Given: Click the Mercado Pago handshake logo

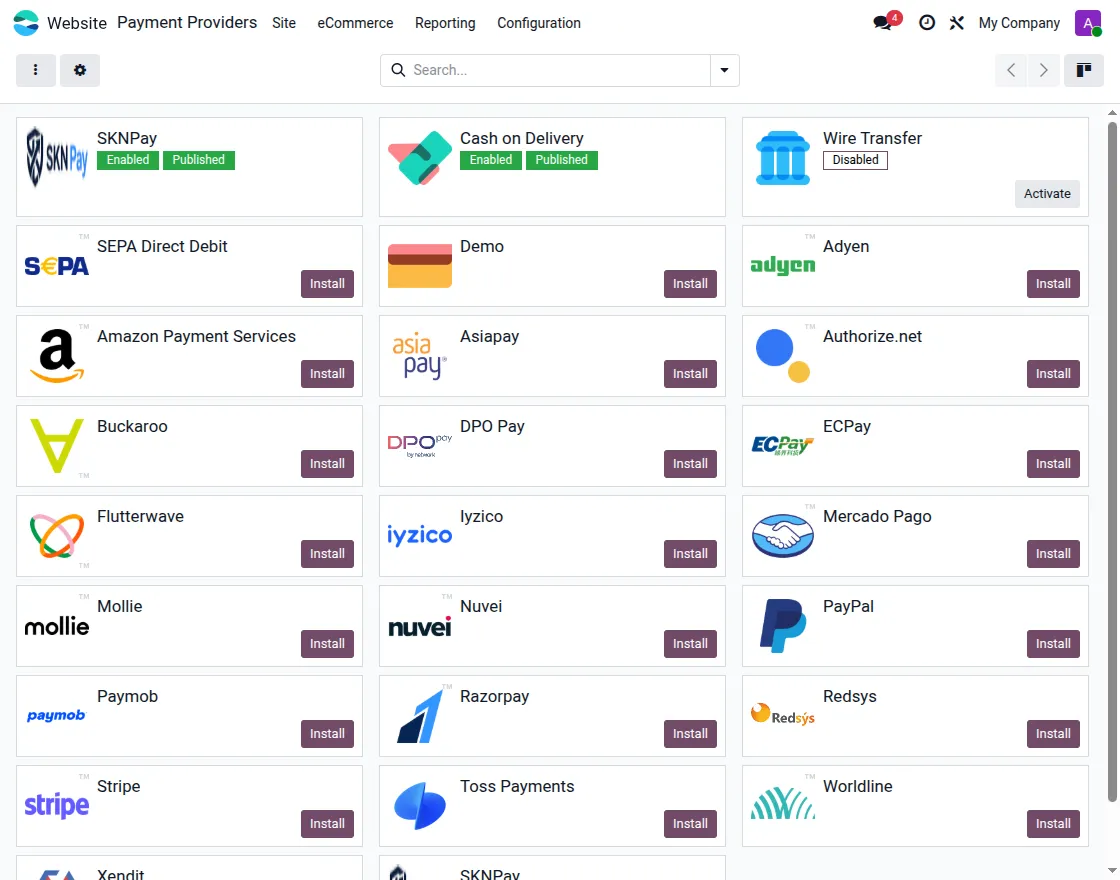Looking at the screenshot, I should [783, 536].
